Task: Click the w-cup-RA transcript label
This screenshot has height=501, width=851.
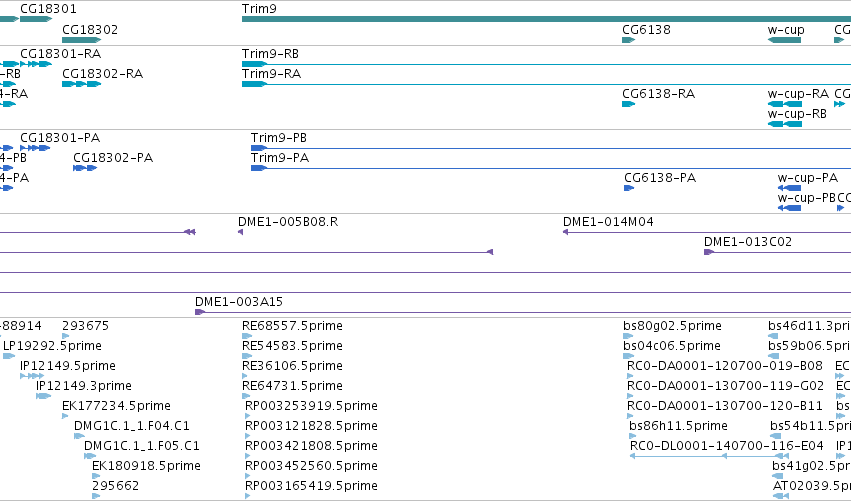Action: 798,94
